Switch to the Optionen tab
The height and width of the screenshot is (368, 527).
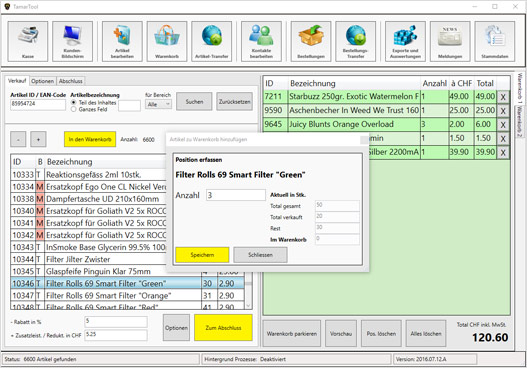click(x=42, y=81)
